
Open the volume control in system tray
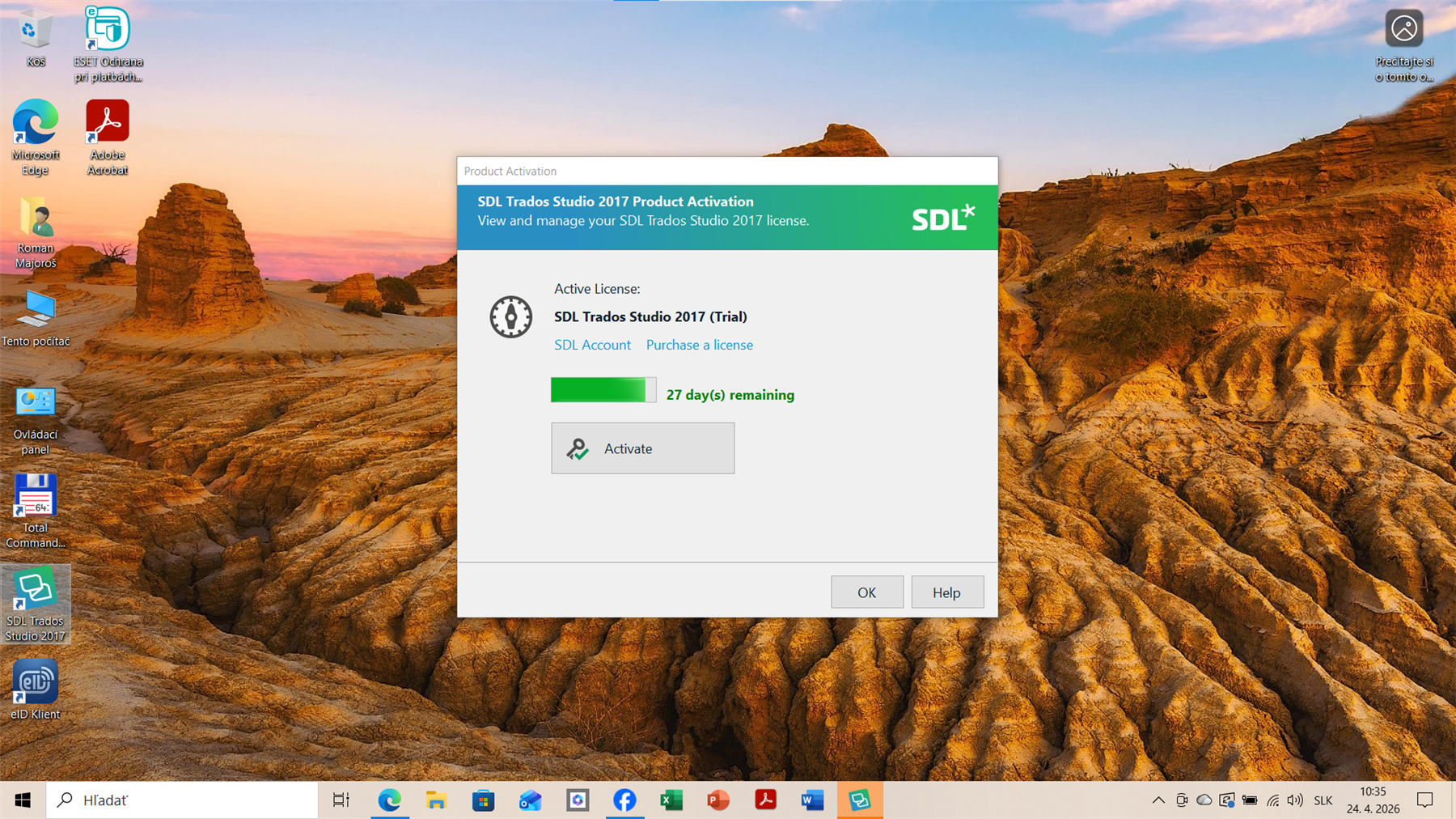[x=1295, y=800]
